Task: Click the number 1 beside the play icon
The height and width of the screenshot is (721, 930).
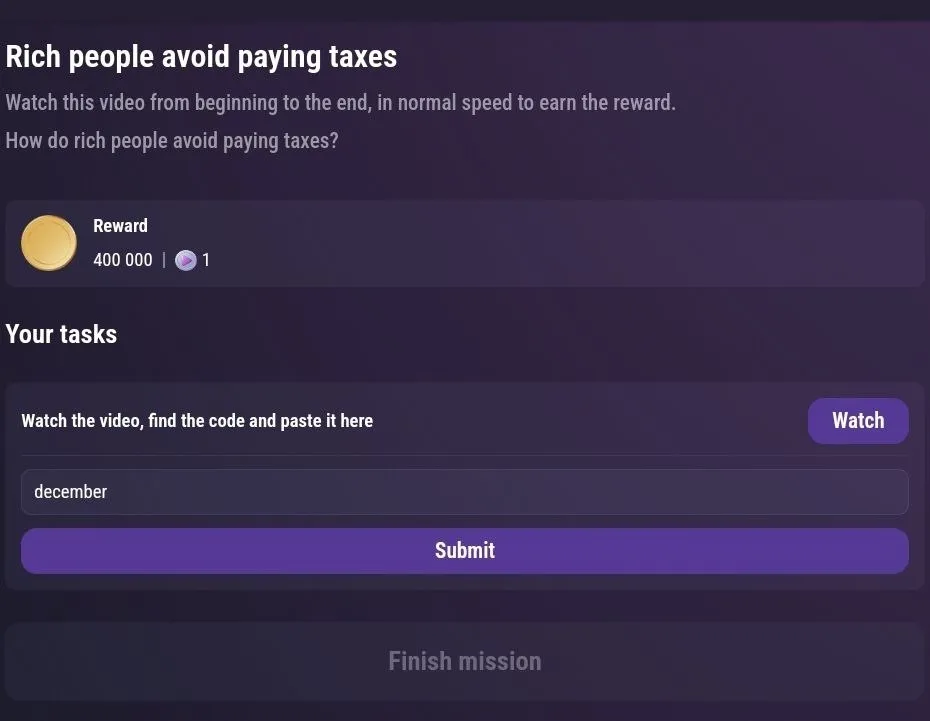Action: click(206, 261)
